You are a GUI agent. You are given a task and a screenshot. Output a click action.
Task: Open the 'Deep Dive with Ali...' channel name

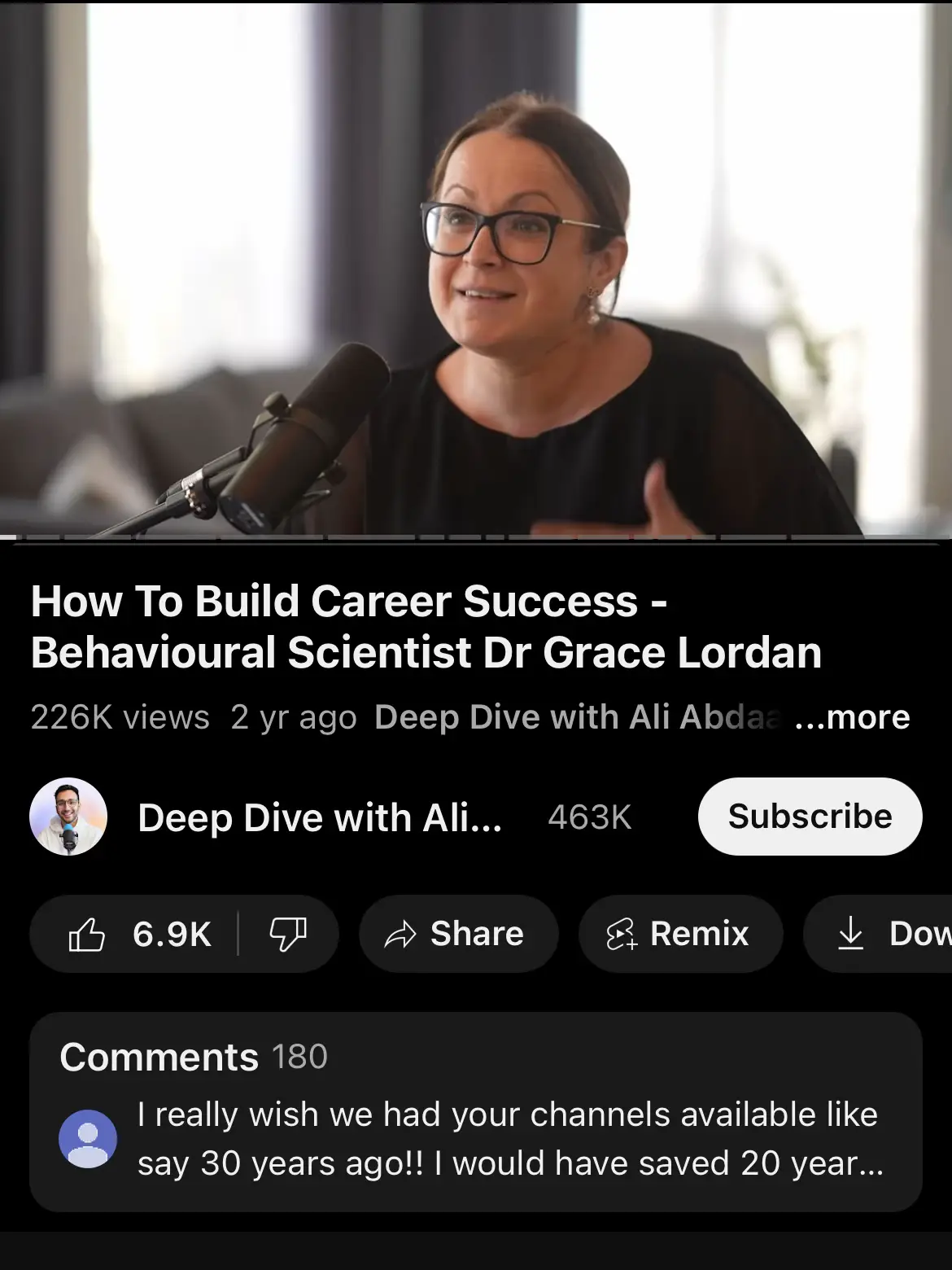point(320,817)
